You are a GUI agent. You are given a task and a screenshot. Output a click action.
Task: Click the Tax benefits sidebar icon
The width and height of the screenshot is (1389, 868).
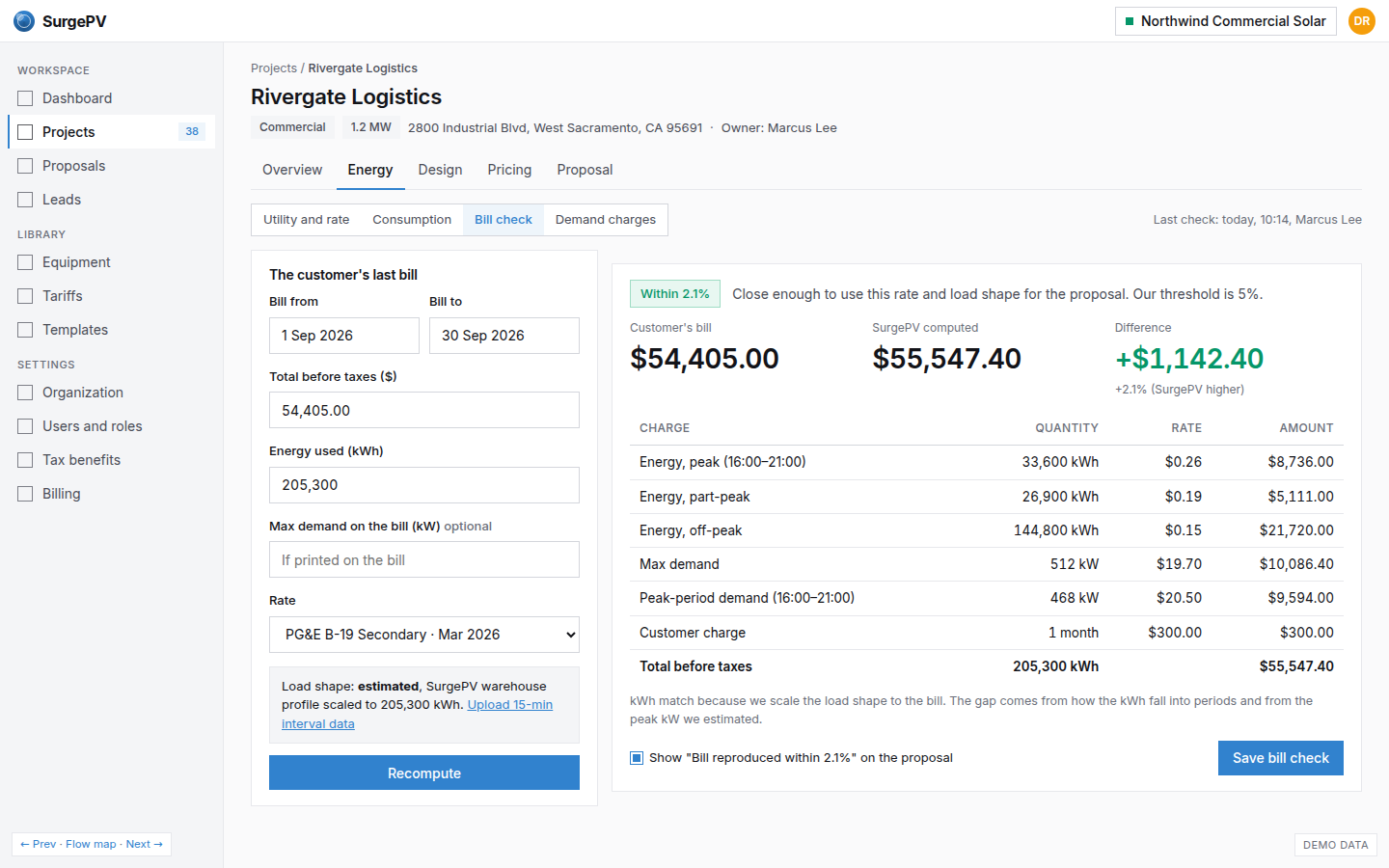click(25, 460)
